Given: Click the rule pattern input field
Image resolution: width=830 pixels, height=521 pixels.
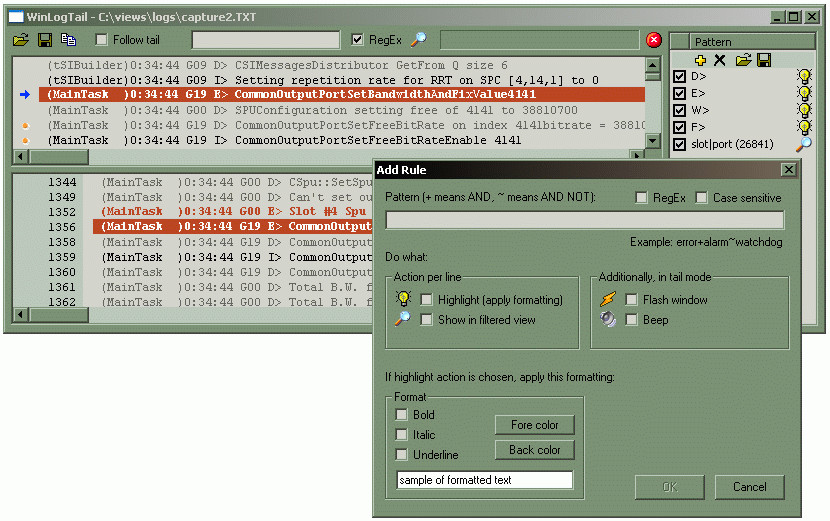Looking at the screenshot, I should 585,220.
